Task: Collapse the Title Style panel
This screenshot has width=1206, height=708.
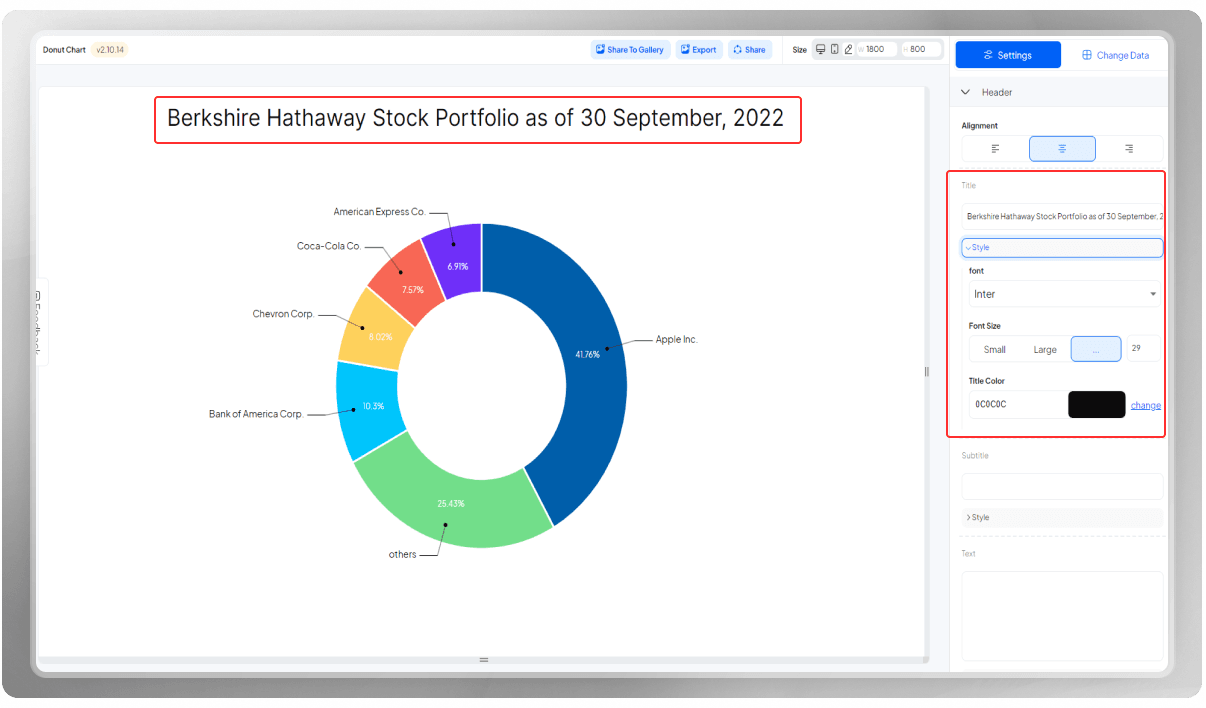Action: pos(1062,247)
